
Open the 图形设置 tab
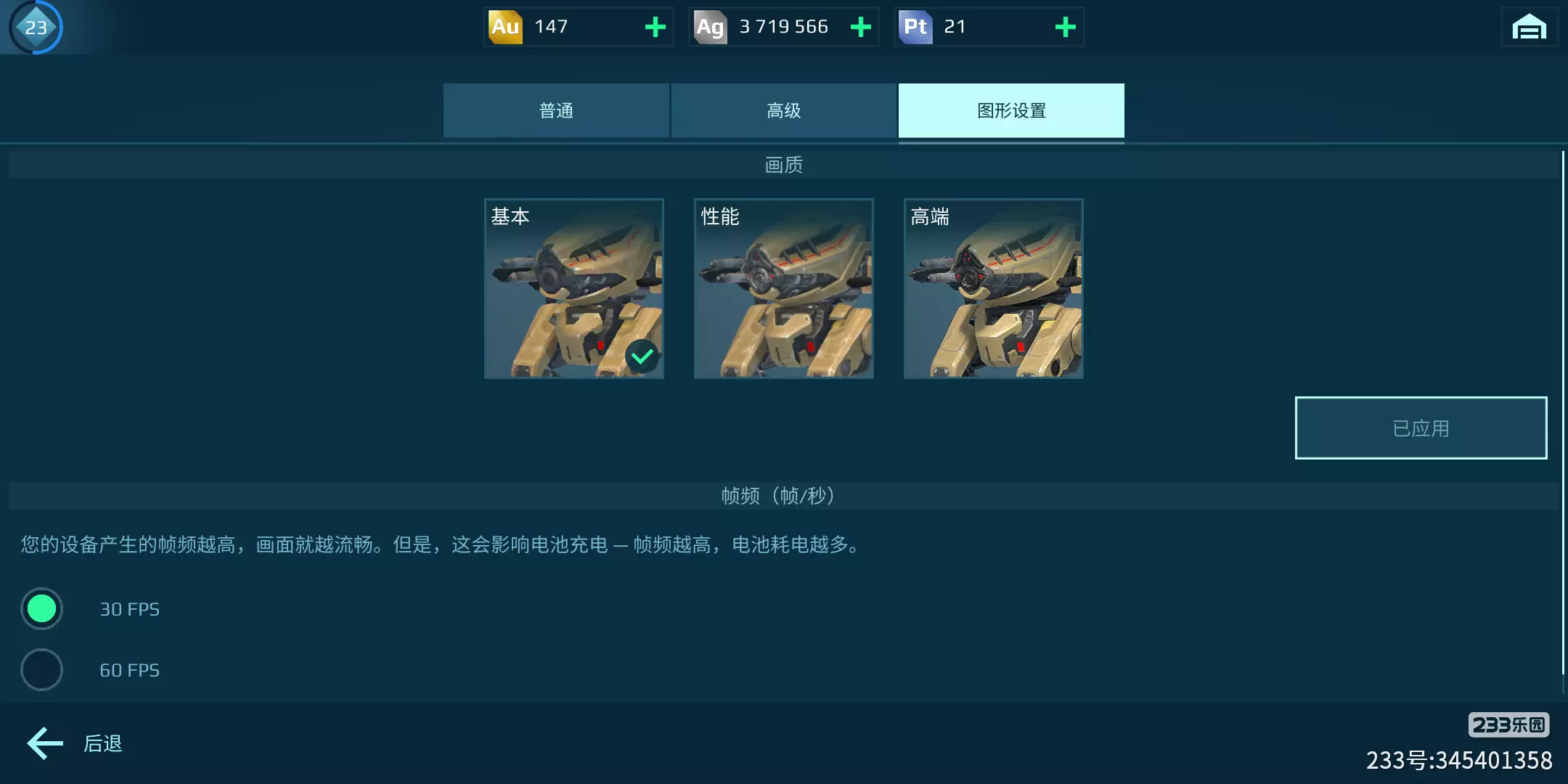click(1011, 110)
